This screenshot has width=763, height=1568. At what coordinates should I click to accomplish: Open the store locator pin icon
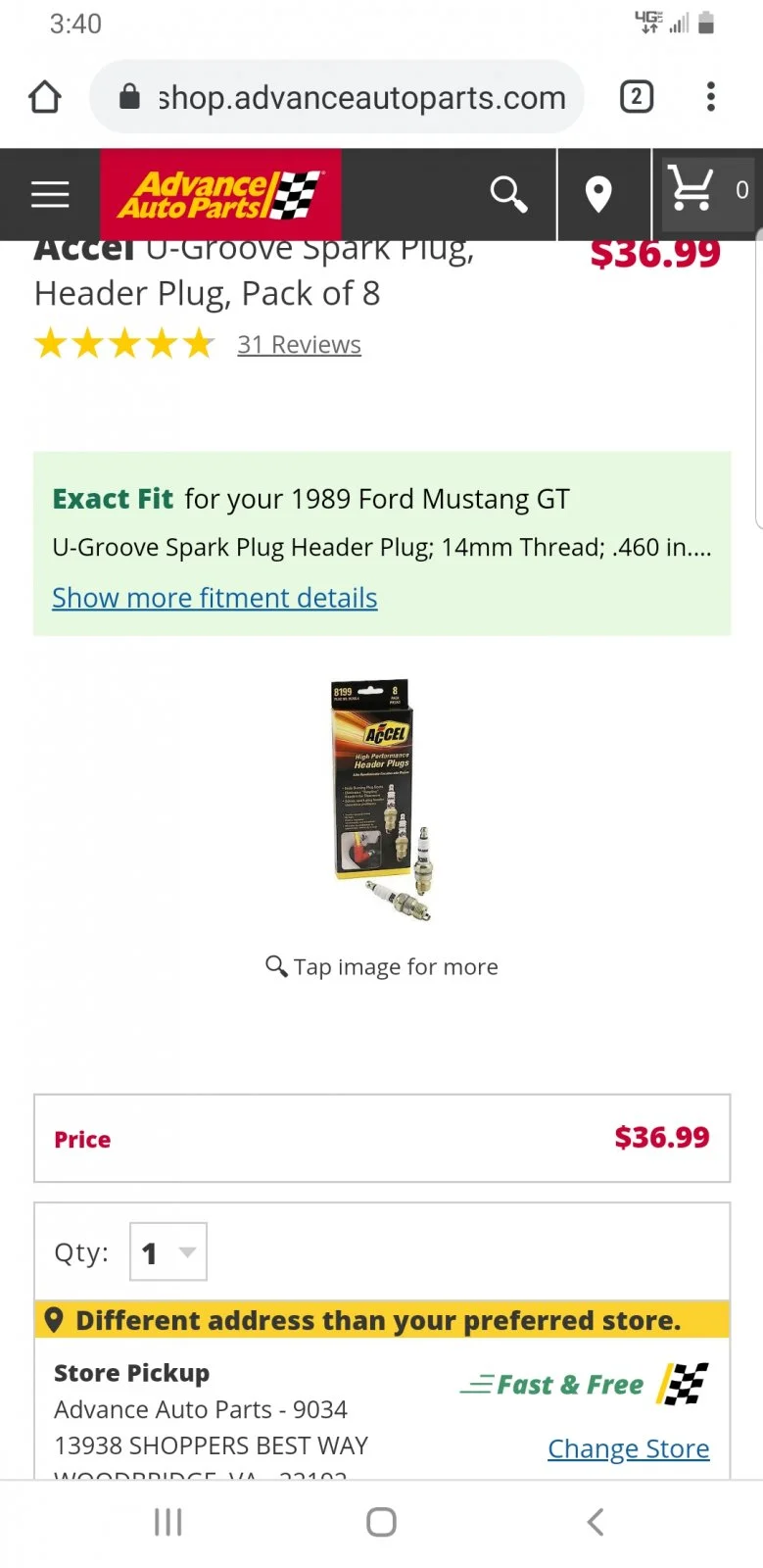pyautogui.click(x=598, y=194)
